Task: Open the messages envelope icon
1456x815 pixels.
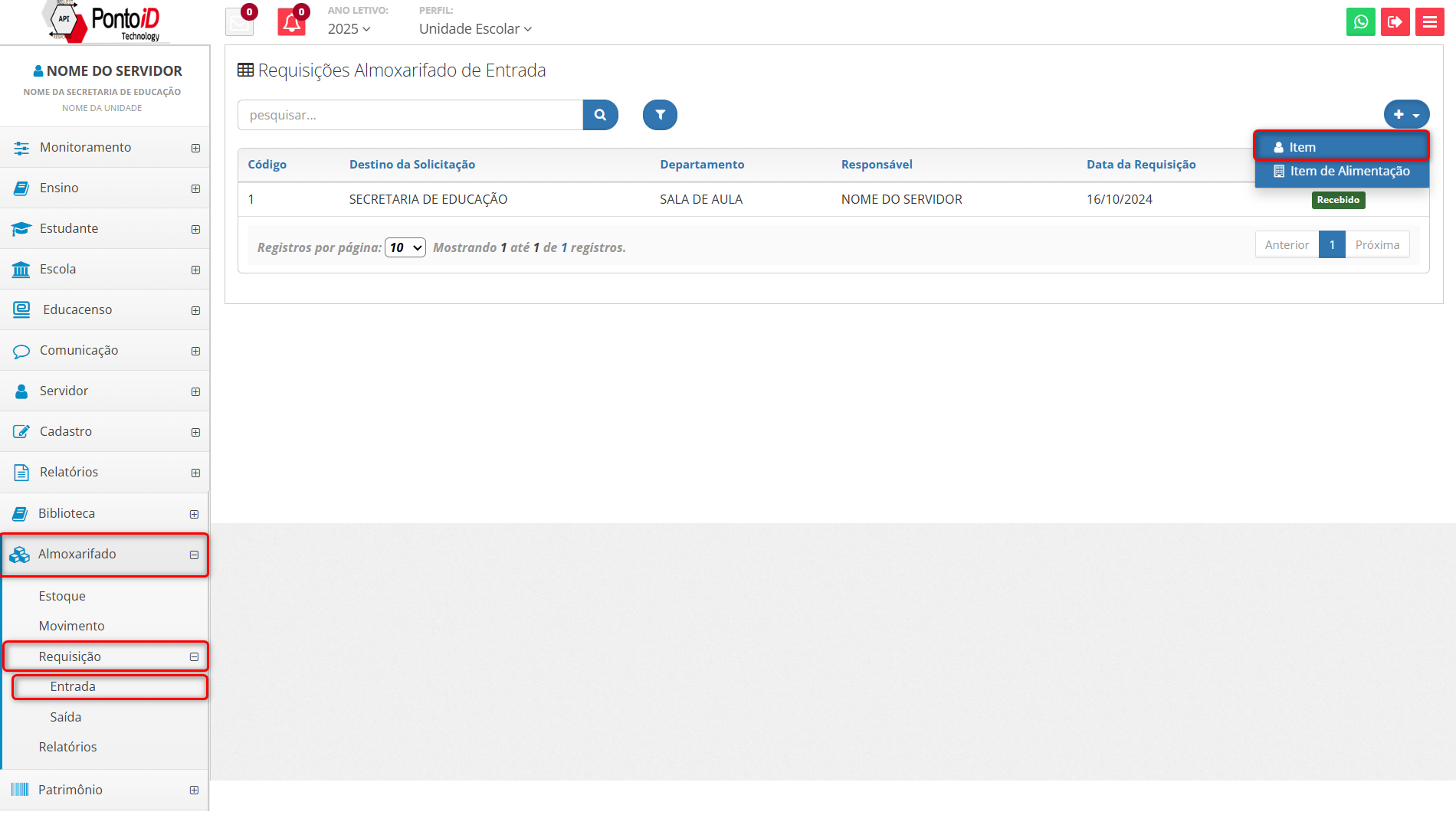Action: tap(239, 23)
